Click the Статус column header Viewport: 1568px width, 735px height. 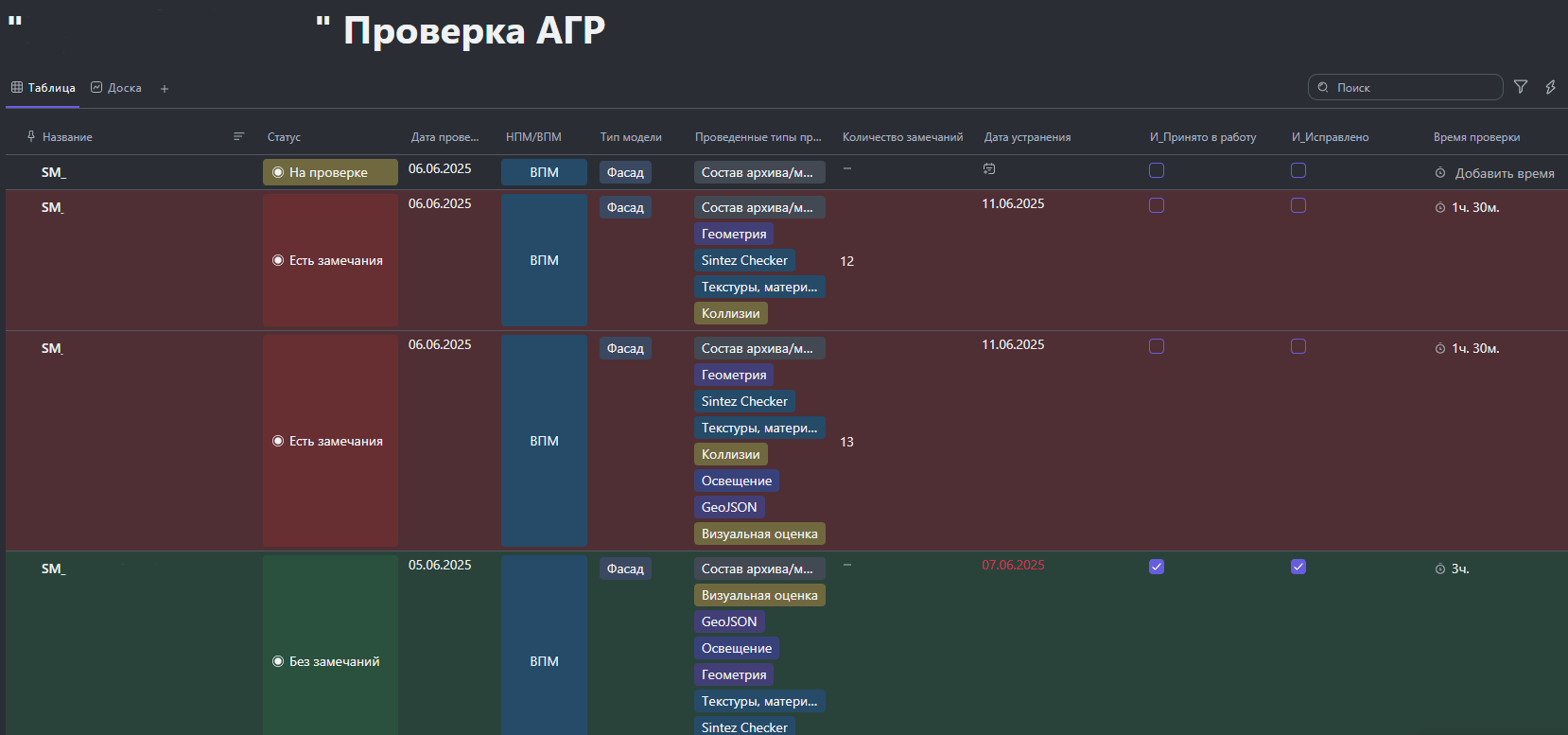pos(284,137)
